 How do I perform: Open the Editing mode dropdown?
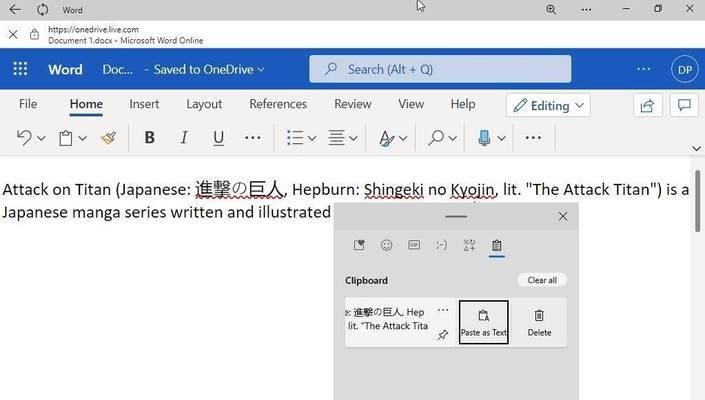548,105
